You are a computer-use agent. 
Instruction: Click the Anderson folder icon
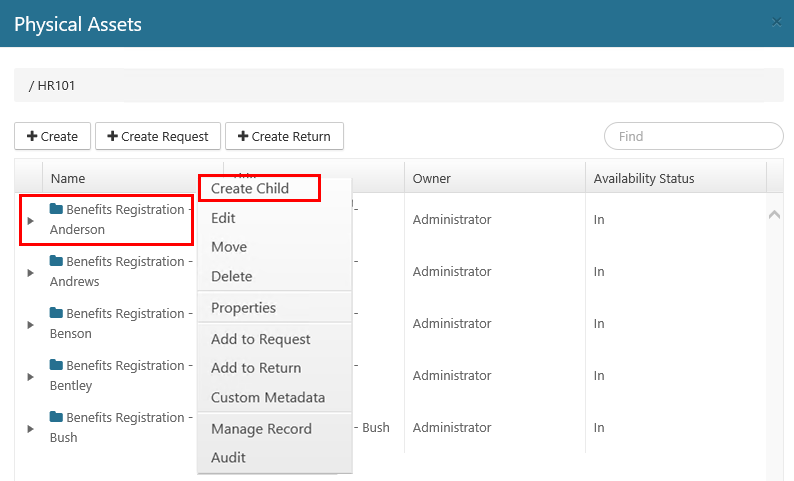(x=57, y=210)
